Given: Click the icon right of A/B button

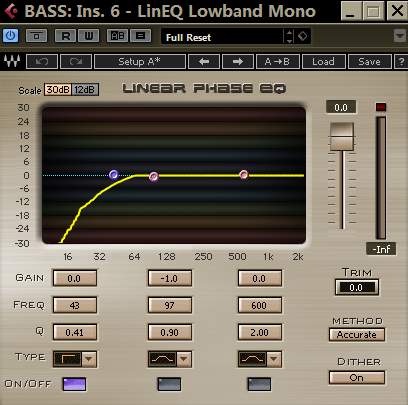Looking at the screenshot, I should point(140,36).
